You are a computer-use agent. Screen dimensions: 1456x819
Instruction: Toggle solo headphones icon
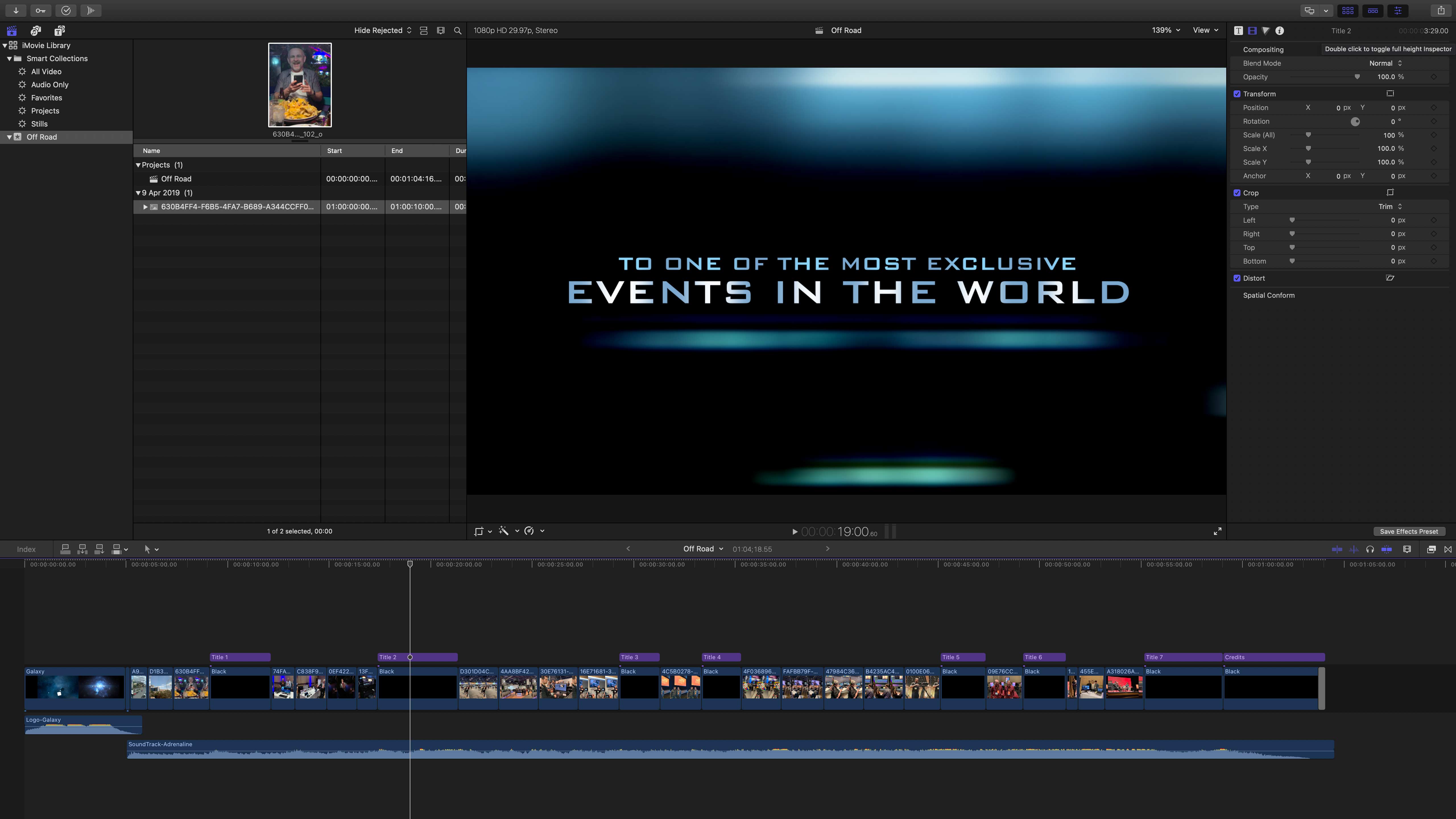[1370, 549]
